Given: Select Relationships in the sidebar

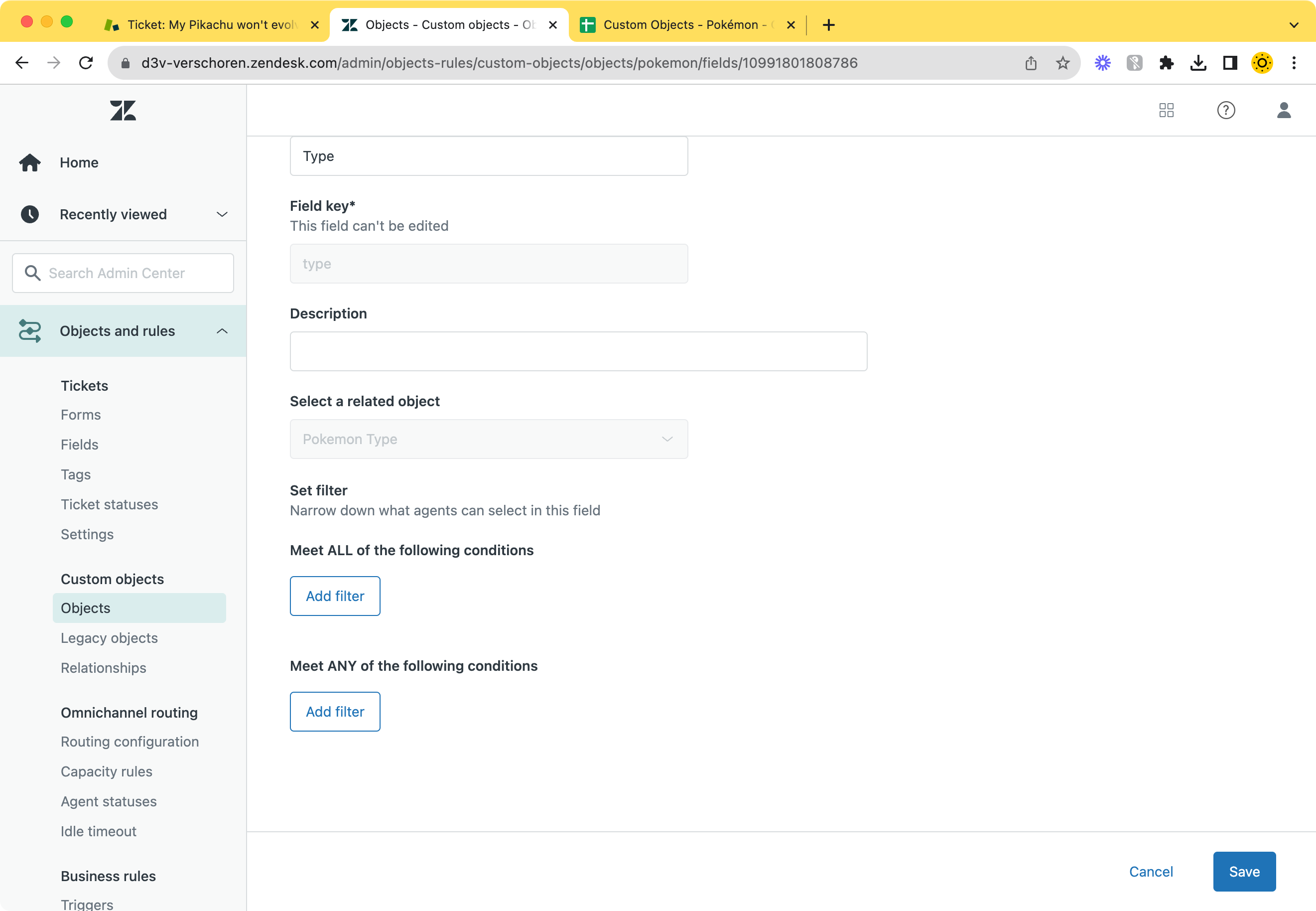Looking at the screenshot, I should [x=103, y=668].
